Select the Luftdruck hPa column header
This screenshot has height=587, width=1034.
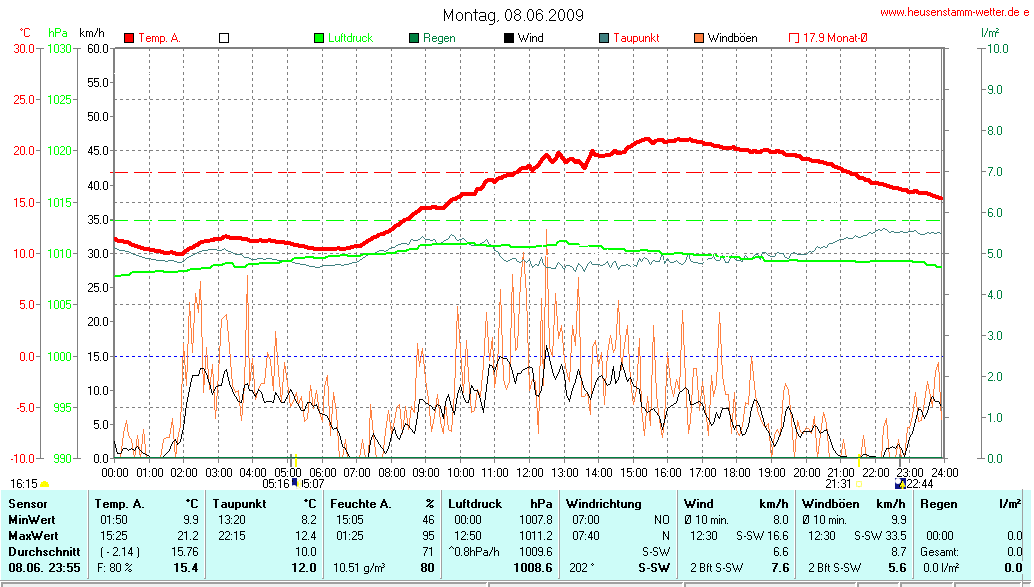500,504
